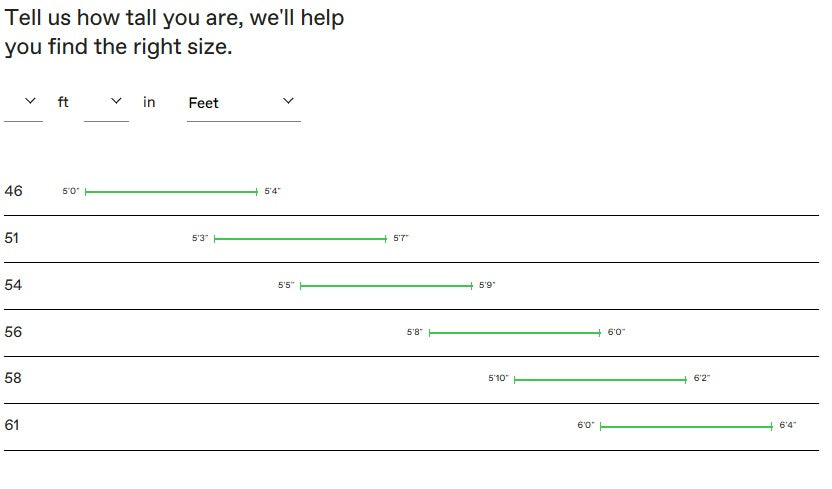Select size 61 row label
The image size is (832, 489).
click(12, 425)
